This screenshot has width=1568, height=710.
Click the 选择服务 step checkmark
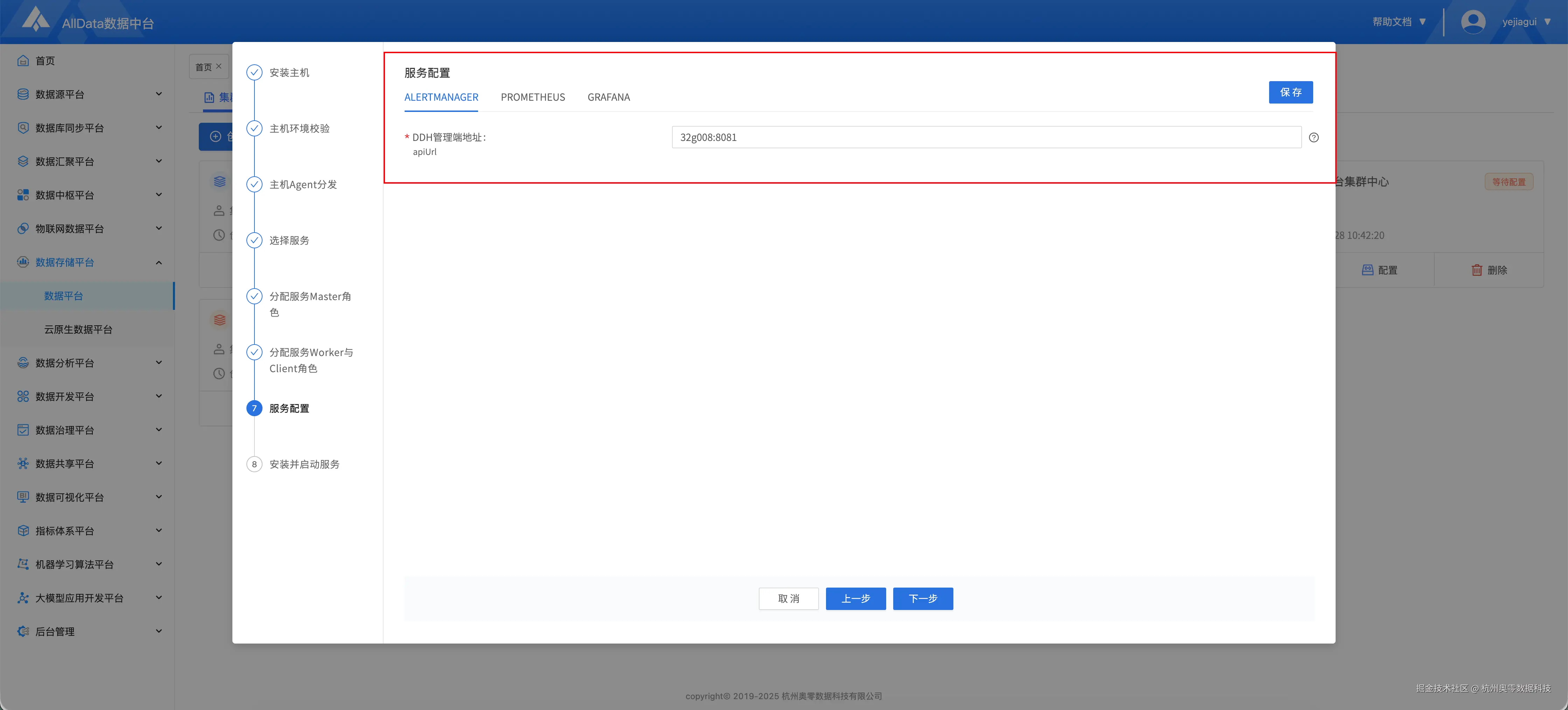coord(254,240)
